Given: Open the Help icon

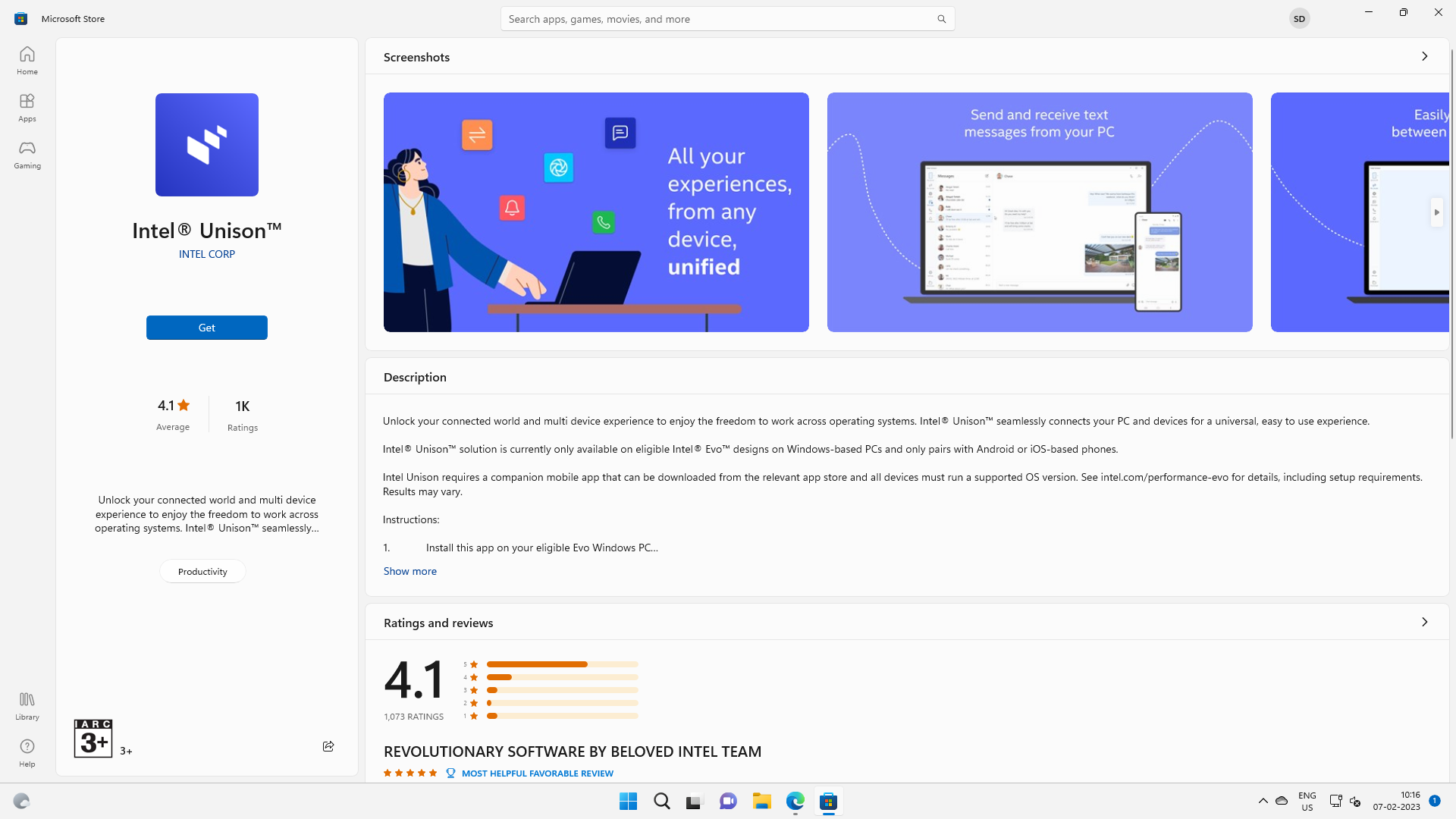Looking at the screenshot, I should (x=27, y=752).
